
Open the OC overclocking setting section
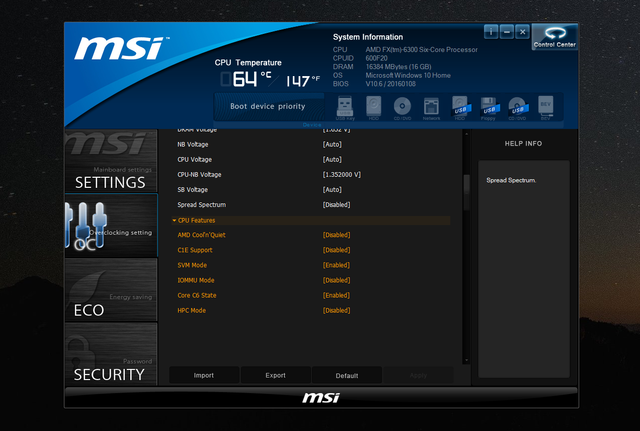111,225
